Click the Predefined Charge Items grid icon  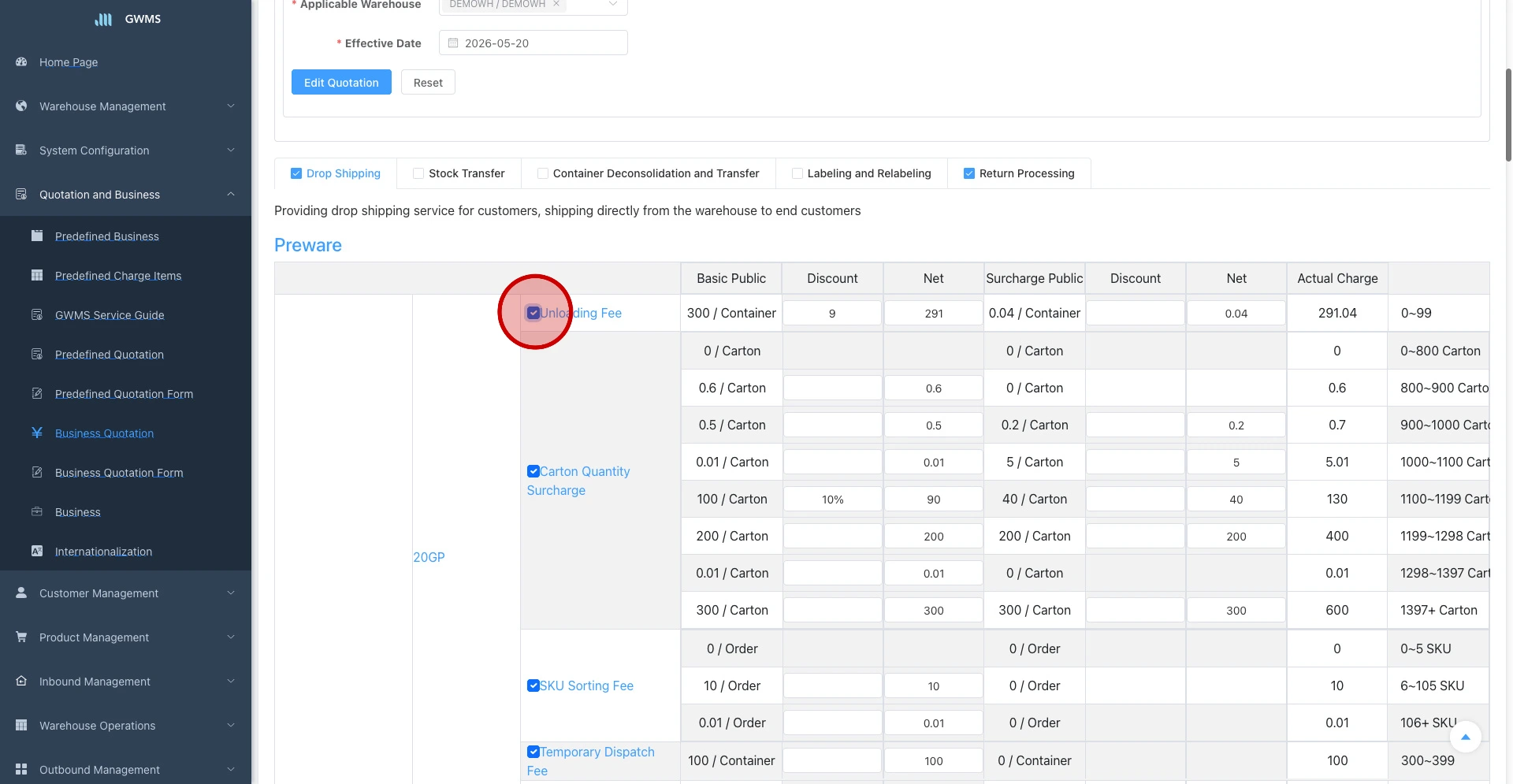coord(37,275)
